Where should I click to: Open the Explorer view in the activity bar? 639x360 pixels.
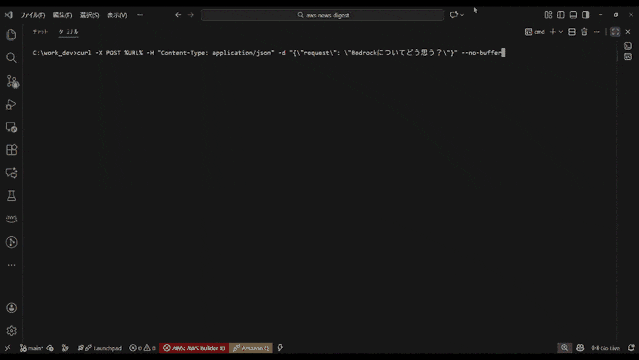(11, 35)
